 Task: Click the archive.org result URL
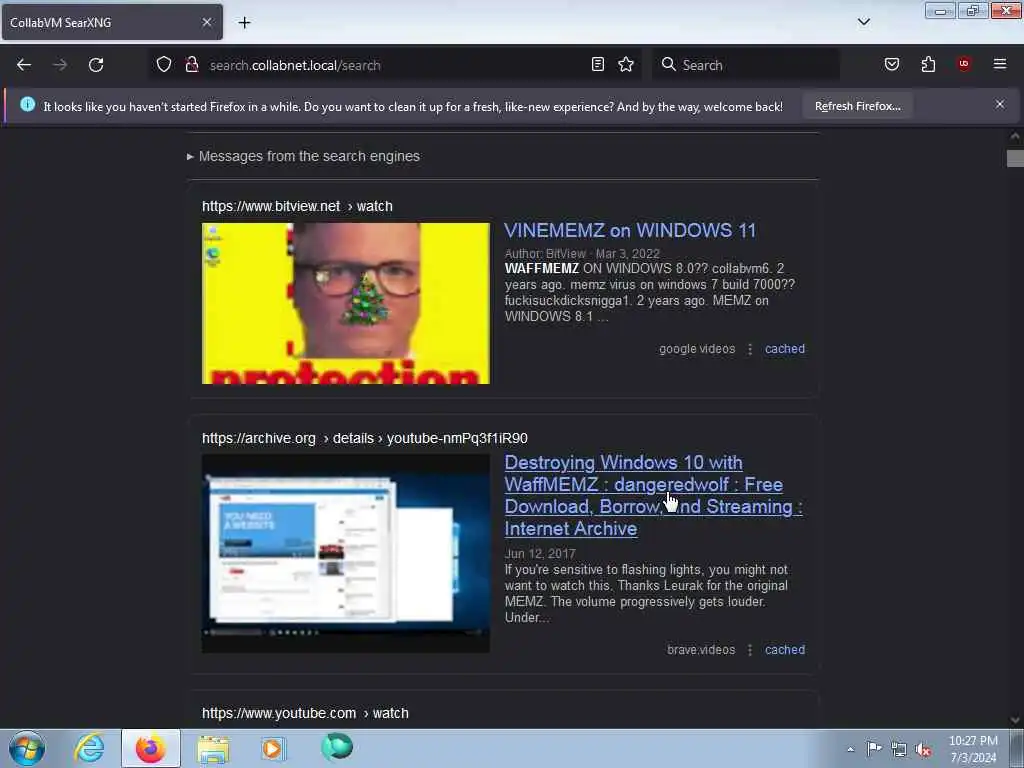coord(364,438)
